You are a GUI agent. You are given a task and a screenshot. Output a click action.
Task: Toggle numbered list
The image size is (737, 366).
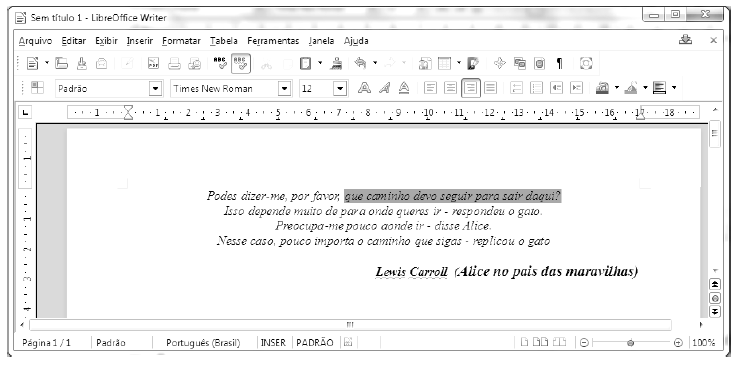click(517, 88)
